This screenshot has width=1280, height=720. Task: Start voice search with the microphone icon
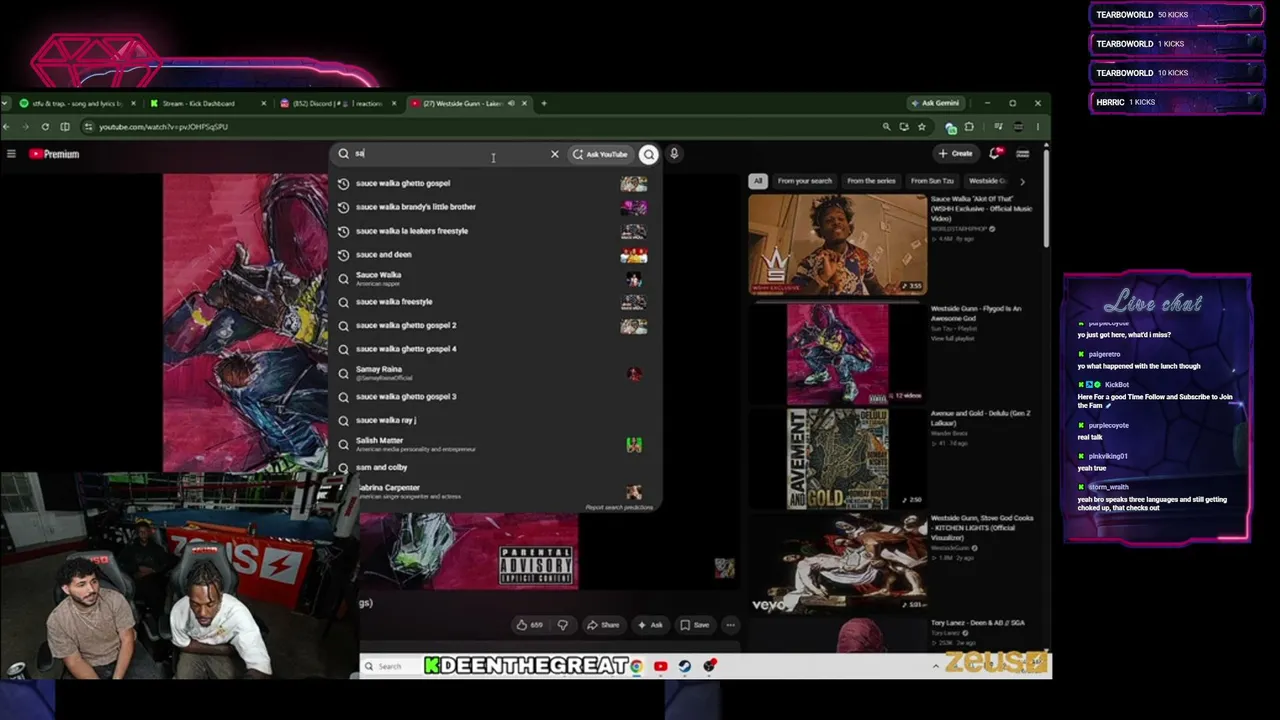pyautogui.click(x=674, y=154)
